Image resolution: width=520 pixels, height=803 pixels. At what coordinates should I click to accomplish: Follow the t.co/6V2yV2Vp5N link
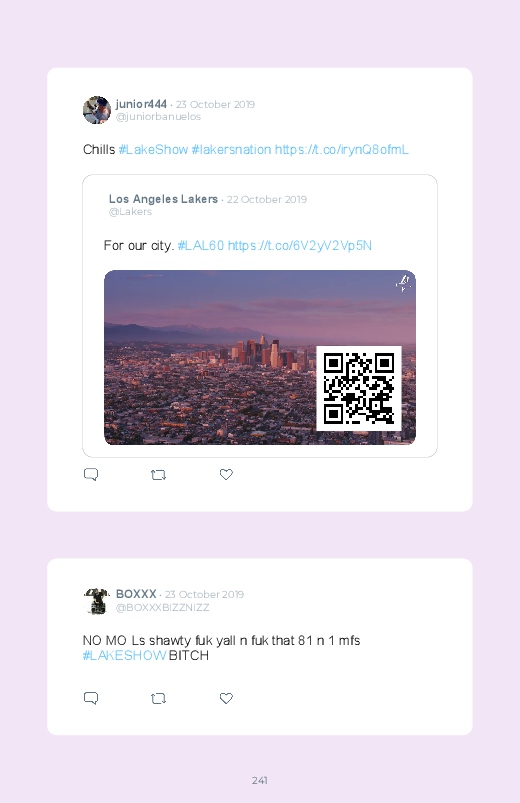click(300, 245)
